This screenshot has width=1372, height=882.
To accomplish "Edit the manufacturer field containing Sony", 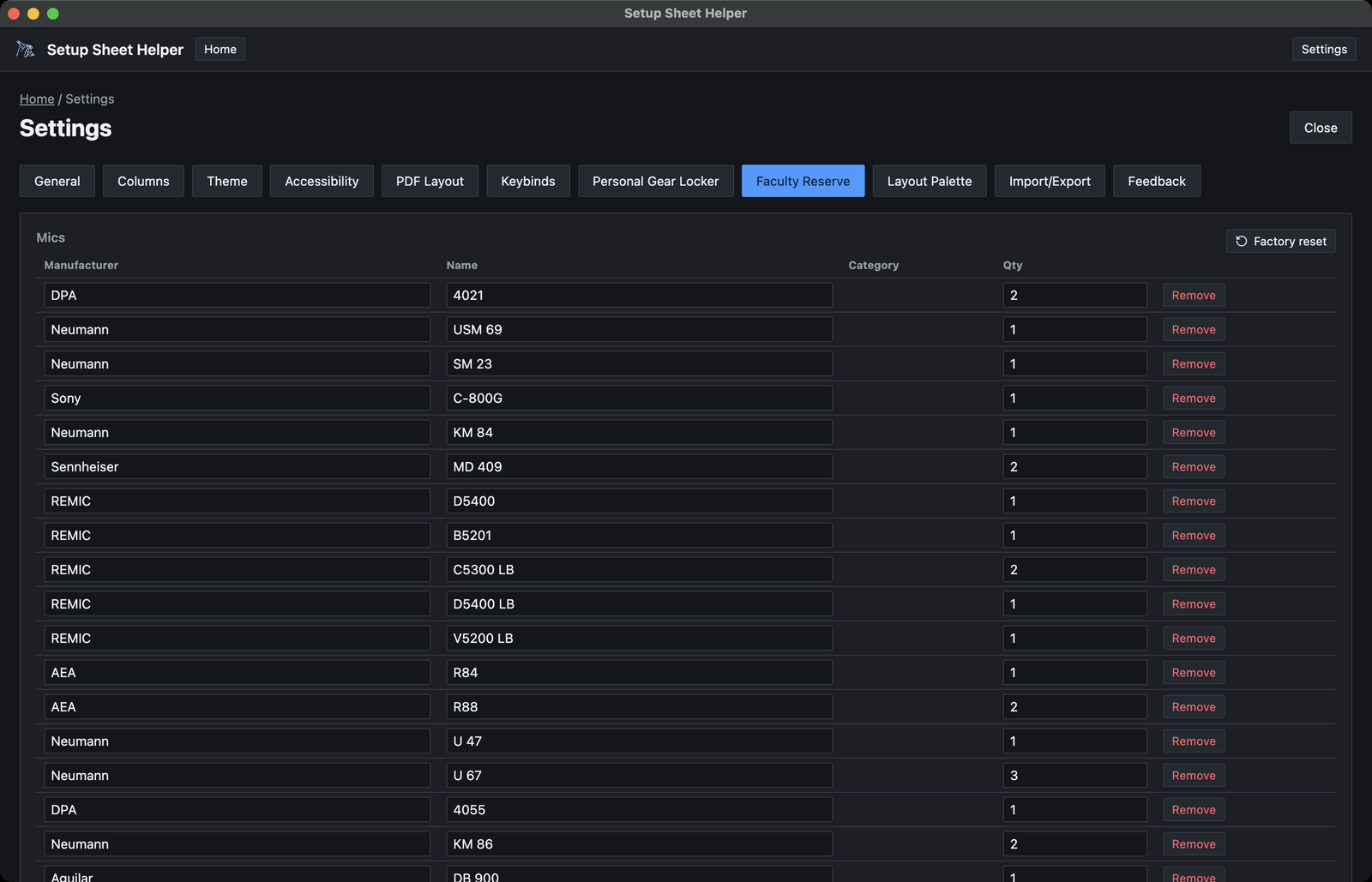I will tap(237, 398).
